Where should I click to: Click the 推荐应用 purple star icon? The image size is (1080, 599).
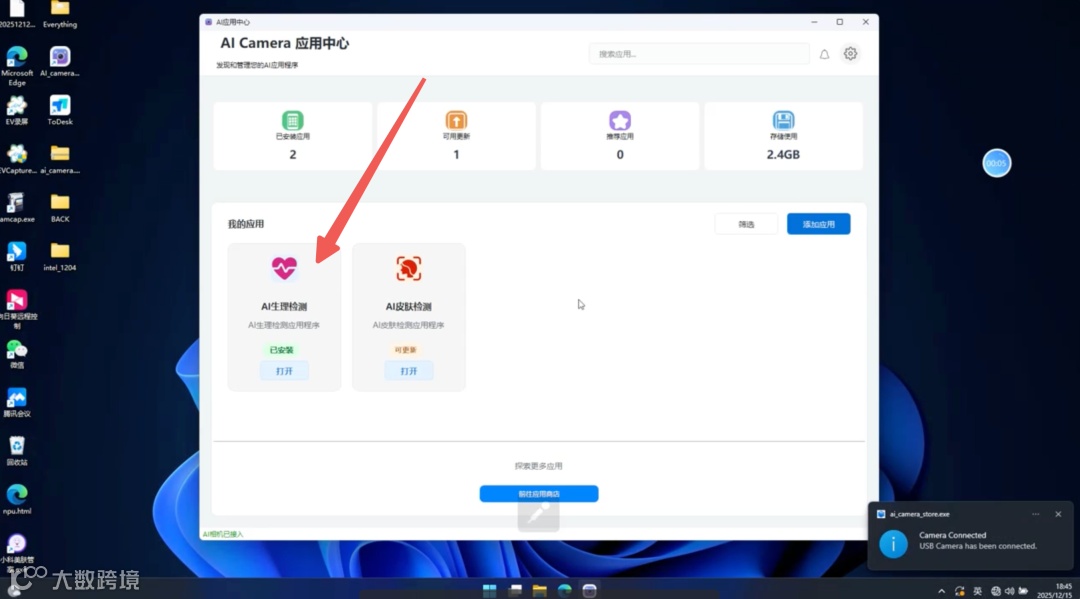point(620,120)
